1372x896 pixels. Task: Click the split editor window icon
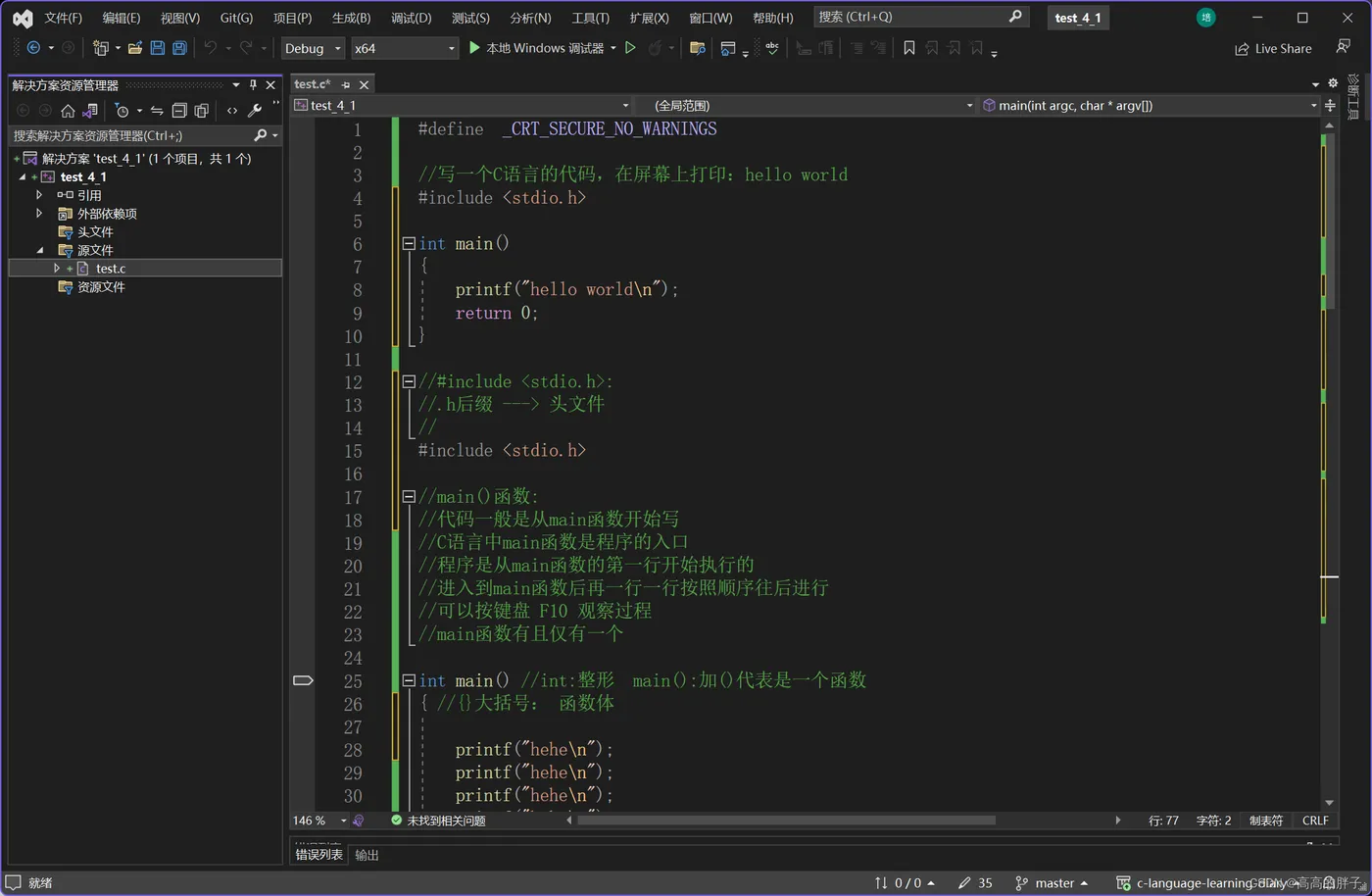pyautogui.click(x=1330, y=105)
